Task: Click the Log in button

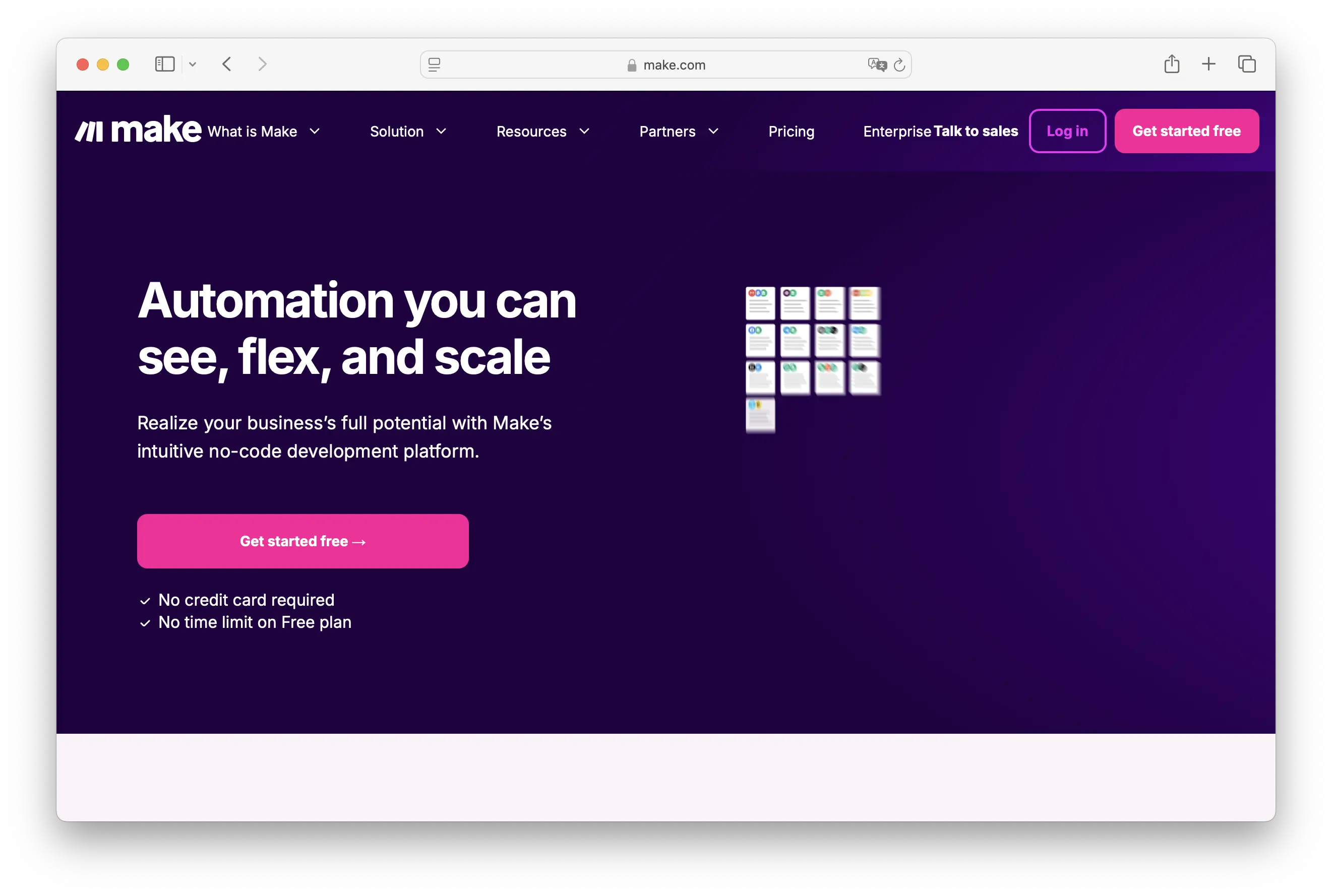Action: (x=1067, y=131)
